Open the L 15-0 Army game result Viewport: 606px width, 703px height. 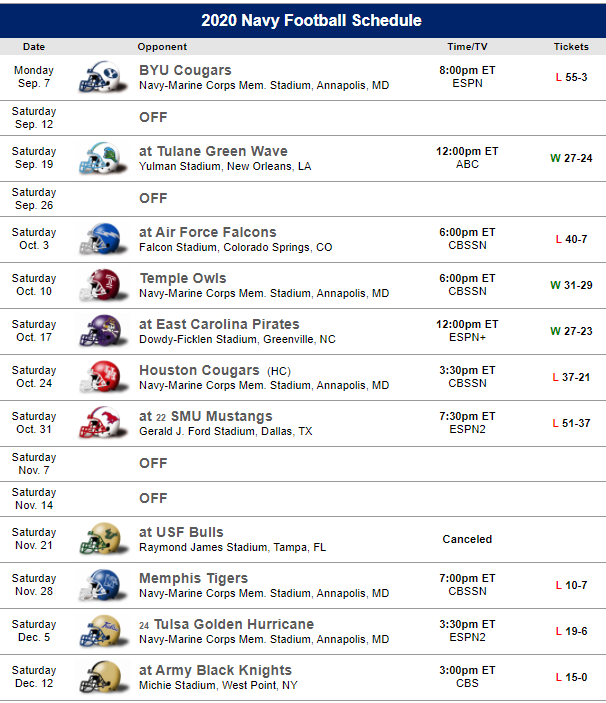[571, 677]
